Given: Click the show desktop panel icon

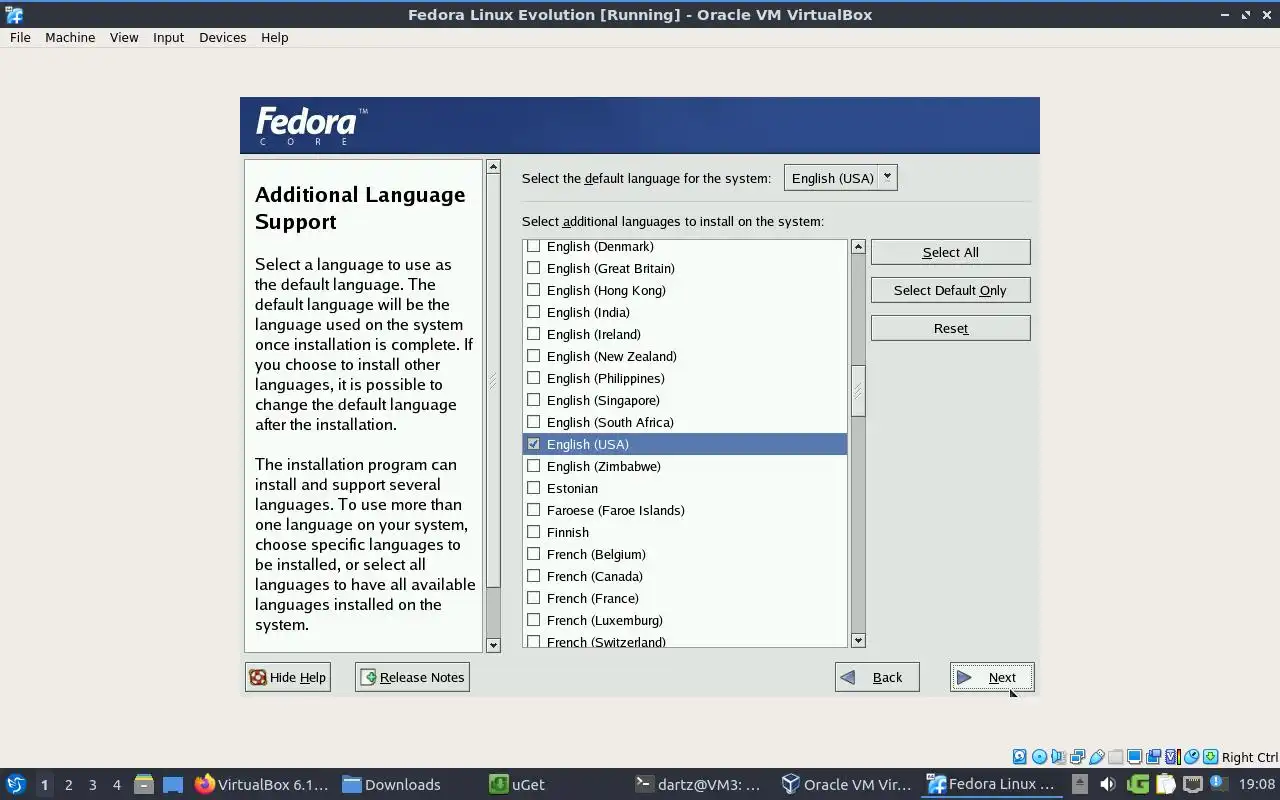Looking at the screenshot, I should (173, 785).
